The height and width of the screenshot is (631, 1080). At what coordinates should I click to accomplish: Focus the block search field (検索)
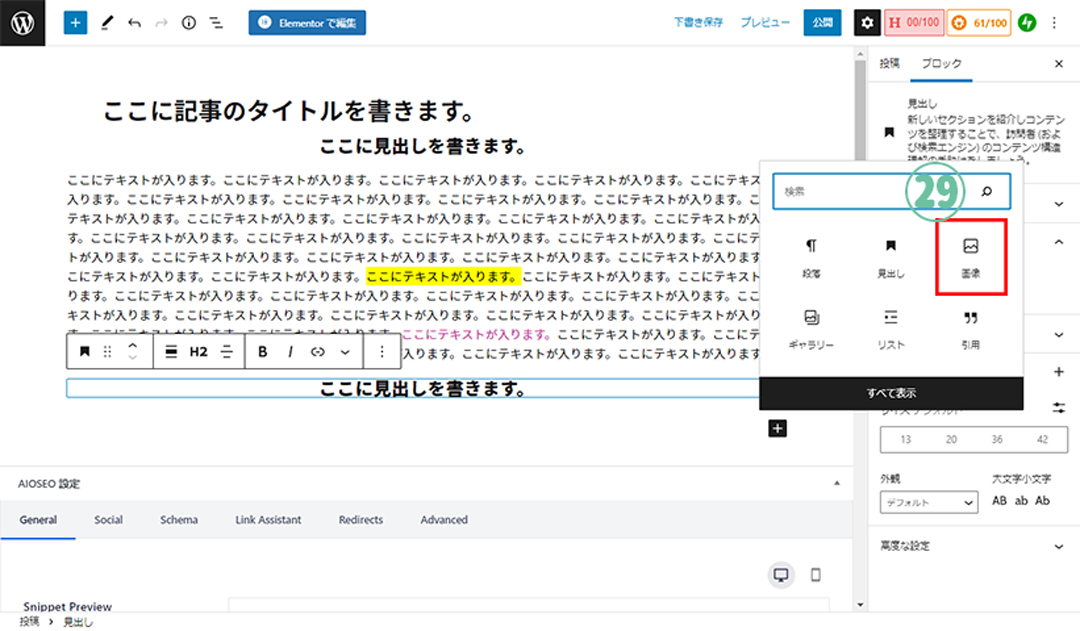point(870,190)
